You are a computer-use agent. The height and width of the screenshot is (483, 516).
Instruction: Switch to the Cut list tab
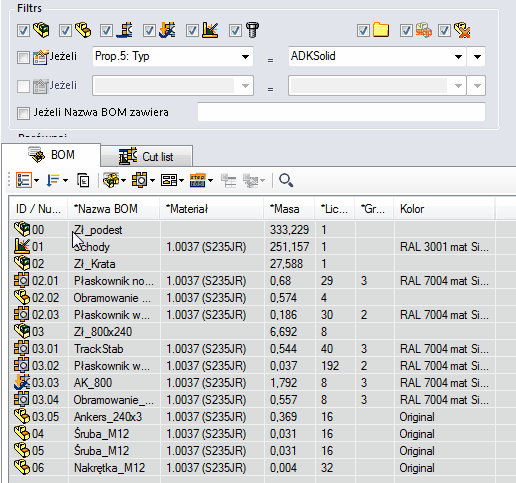point(146,156)
